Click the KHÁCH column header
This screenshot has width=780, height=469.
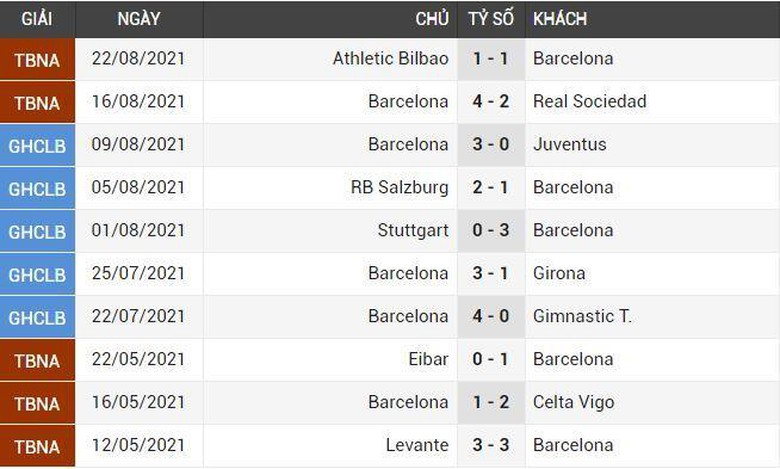click(560, 19)
